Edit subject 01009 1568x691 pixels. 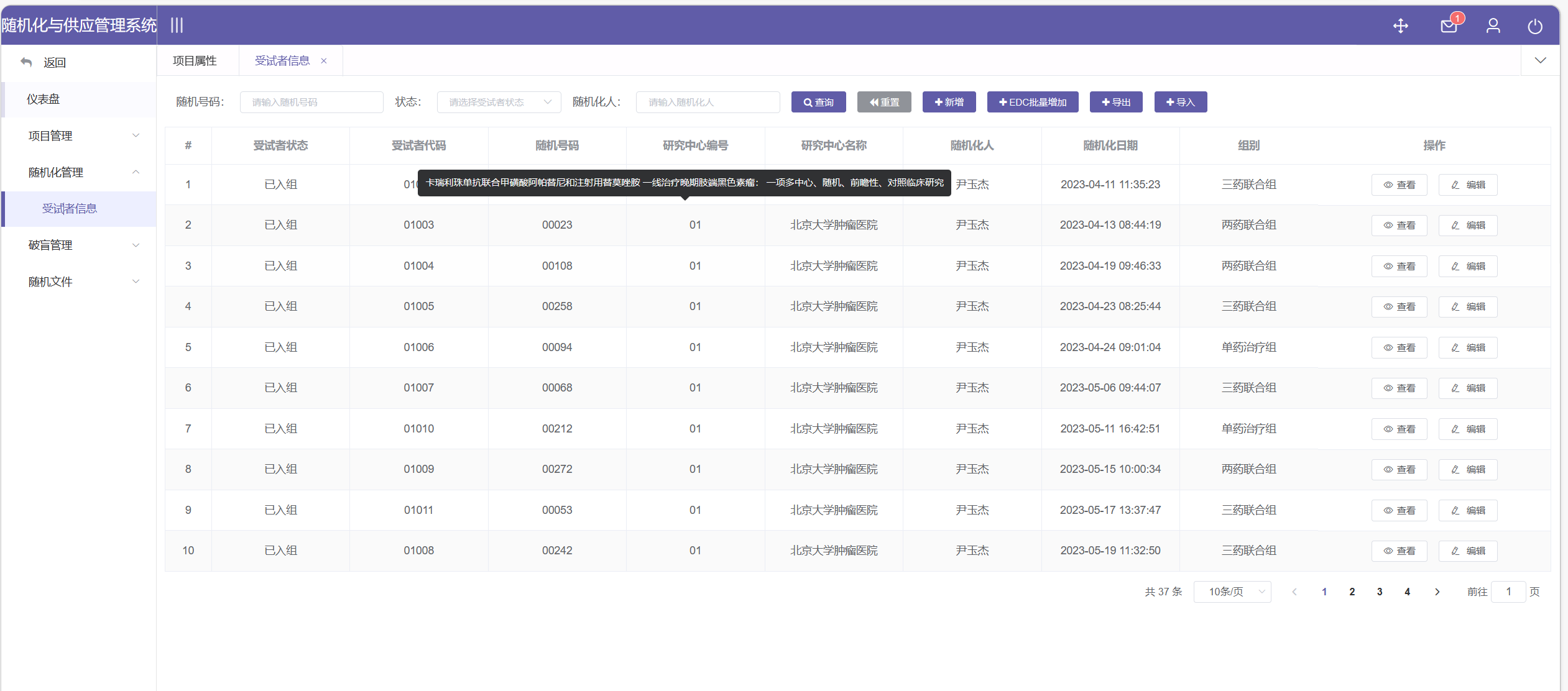tap(1468, 469)
